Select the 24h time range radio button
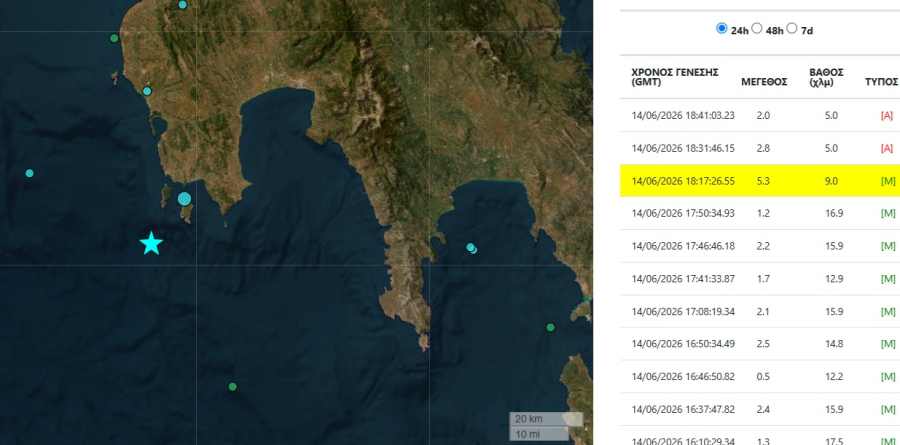Image resolution: width=900 pixels, height=445 pixels. [x=721, y=28]
